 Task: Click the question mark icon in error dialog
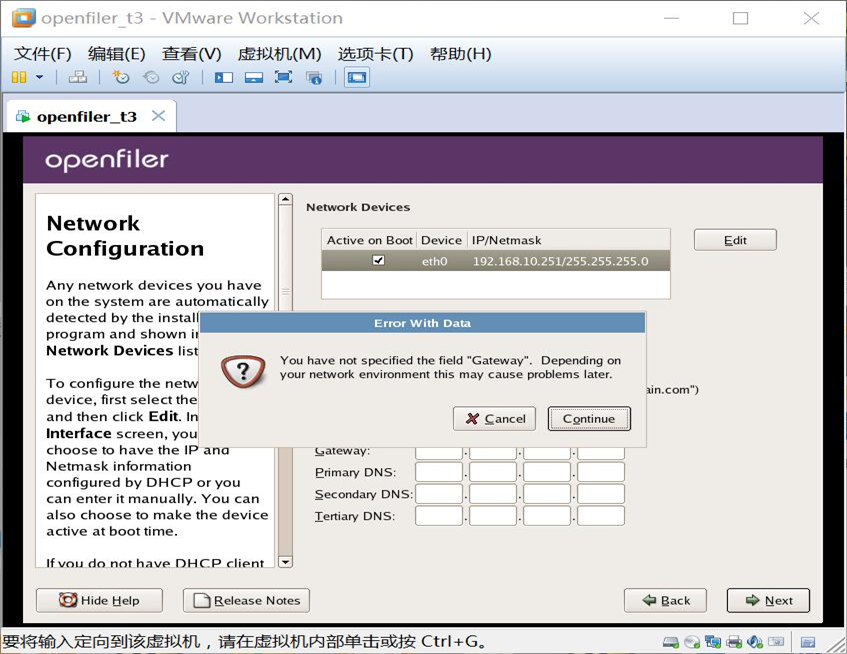pos(243,371)
